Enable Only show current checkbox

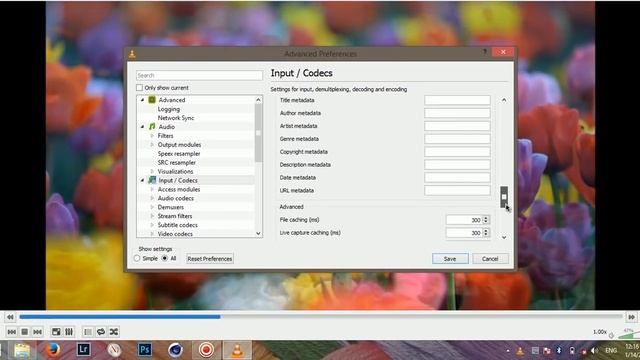point(140,88)
